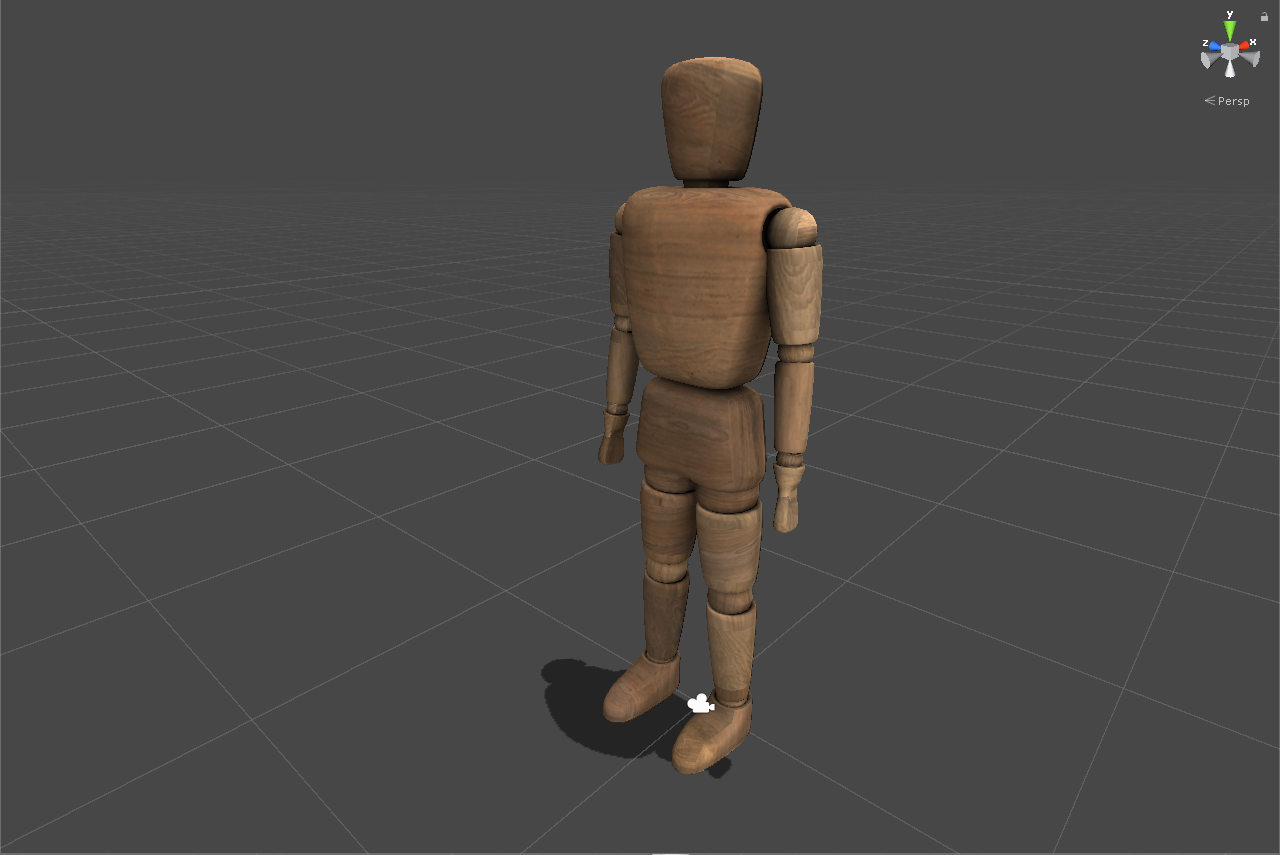Click the gray gizmo cone beneath the blue Z cone
This screenshot has width=1280, height=855.
coord(1209,59)
